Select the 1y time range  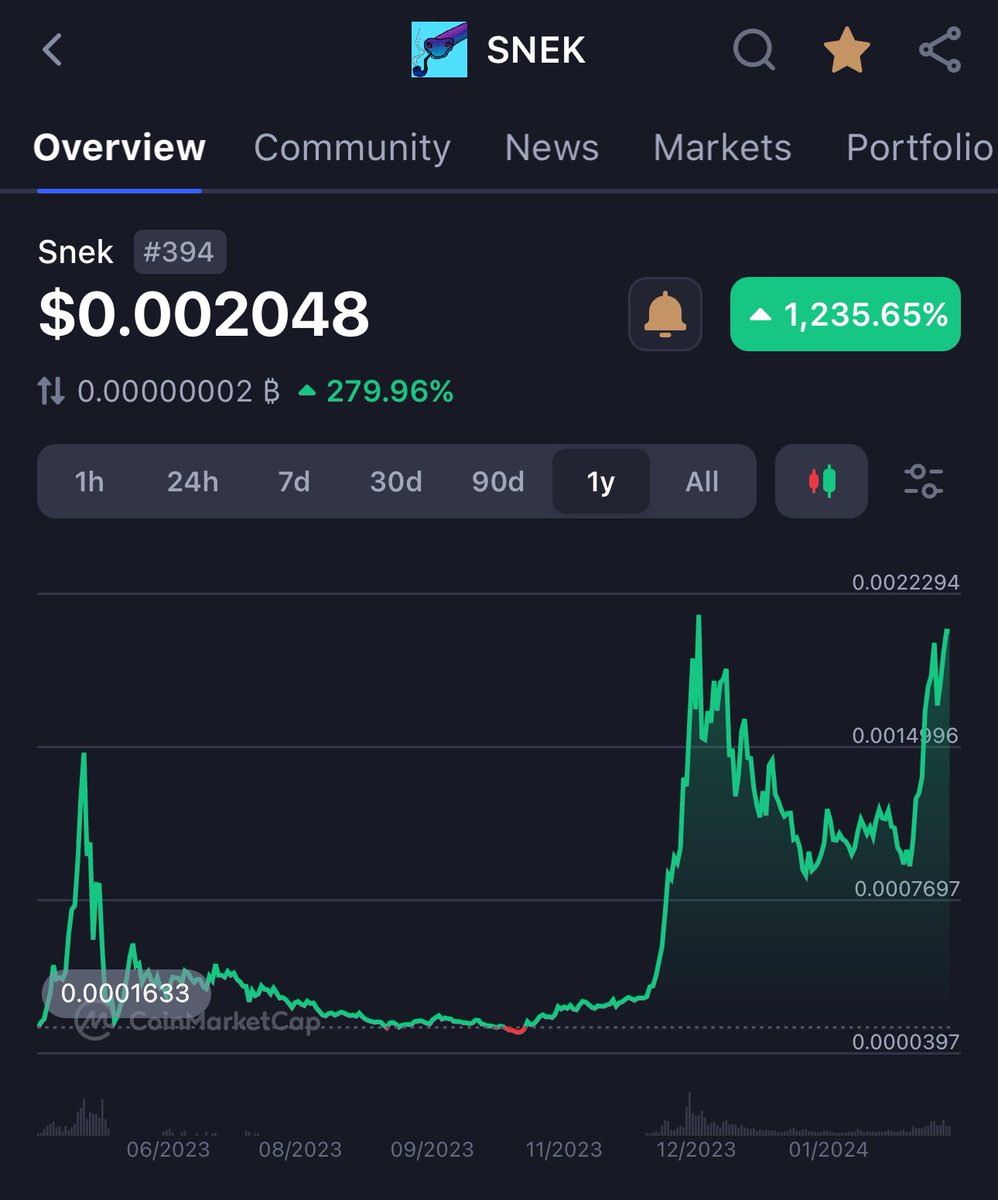click(x=601, y=482)
